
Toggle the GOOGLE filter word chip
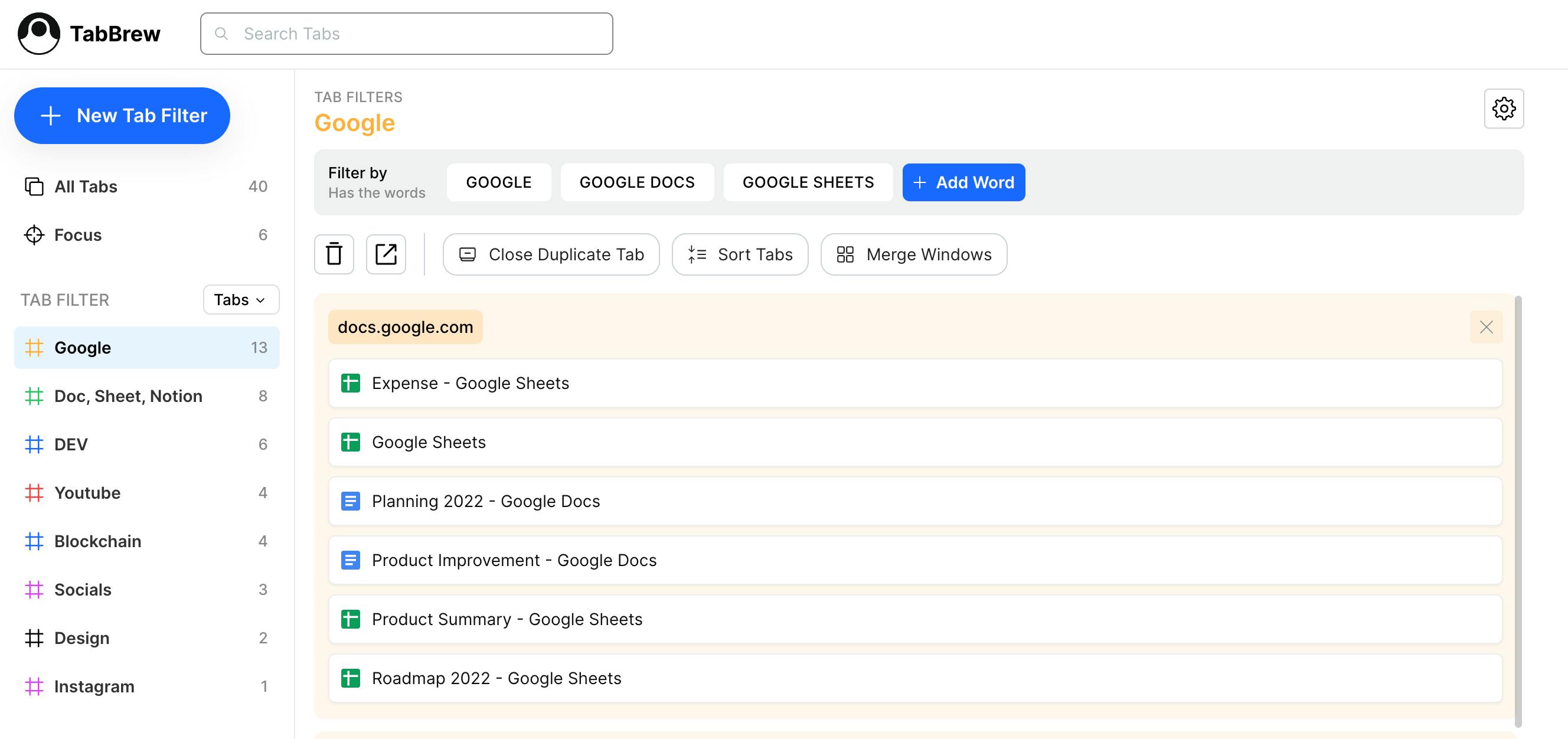coord(498,182)
